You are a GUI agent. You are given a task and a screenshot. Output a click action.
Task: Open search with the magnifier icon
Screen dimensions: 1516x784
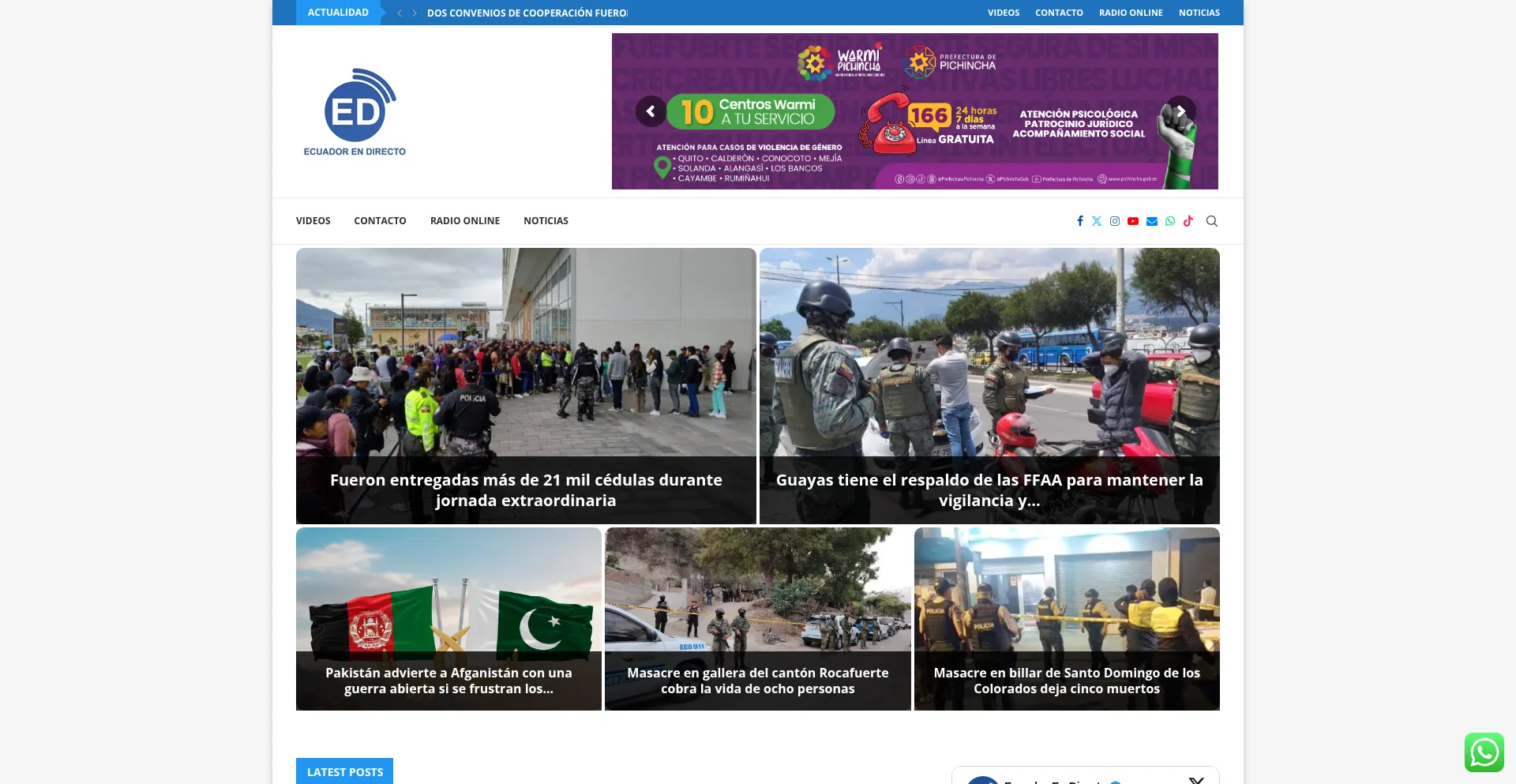click(1212, 221)
